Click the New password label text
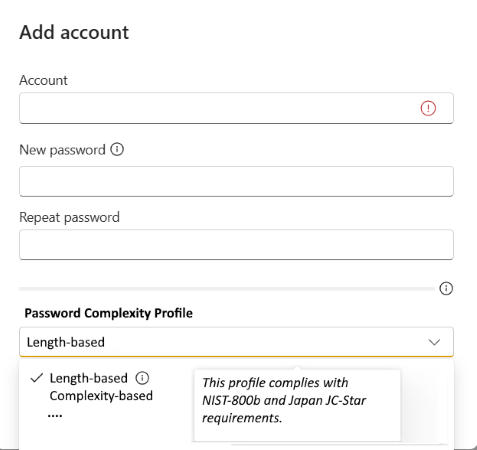This screenshot has width=477, height=450. (x=62, y=150)
